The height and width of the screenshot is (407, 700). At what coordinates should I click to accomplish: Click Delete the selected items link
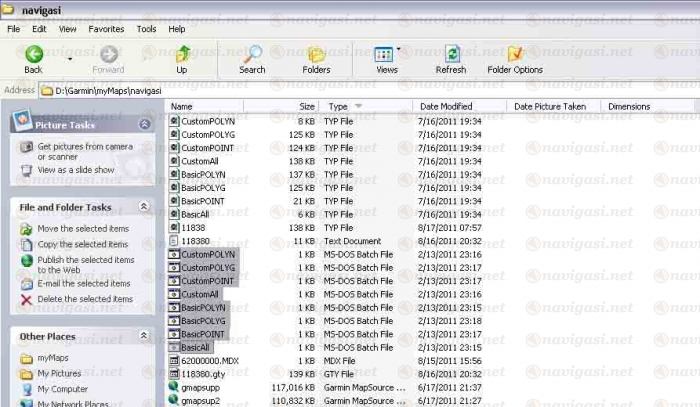[x=84, y=299]
